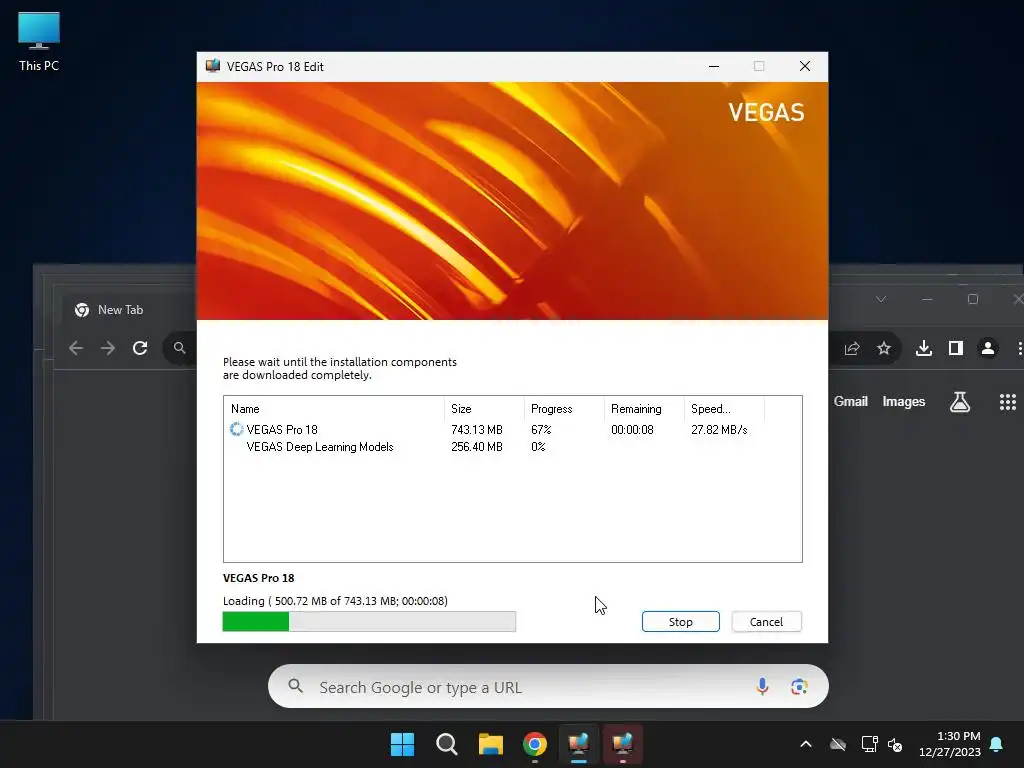Click the muted volume tray icon

[895, 744]
